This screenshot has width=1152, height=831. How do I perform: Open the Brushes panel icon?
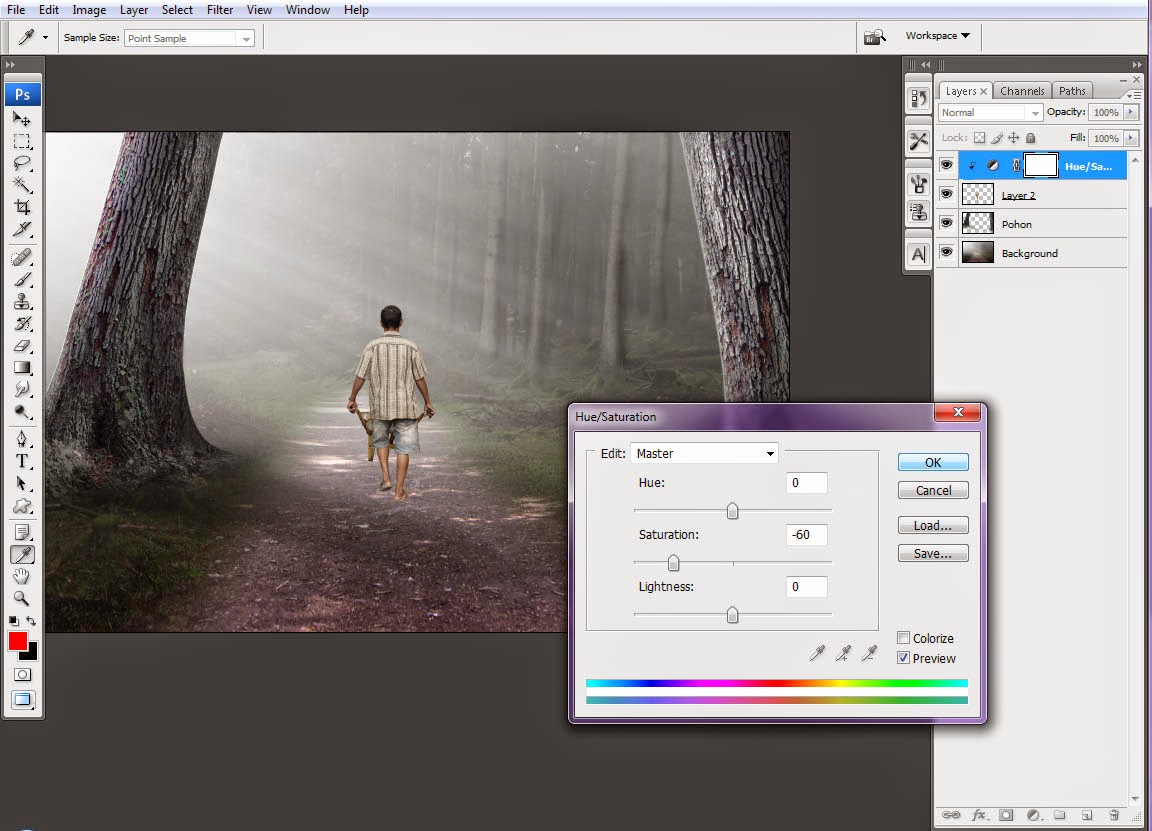tap(918, 184)
